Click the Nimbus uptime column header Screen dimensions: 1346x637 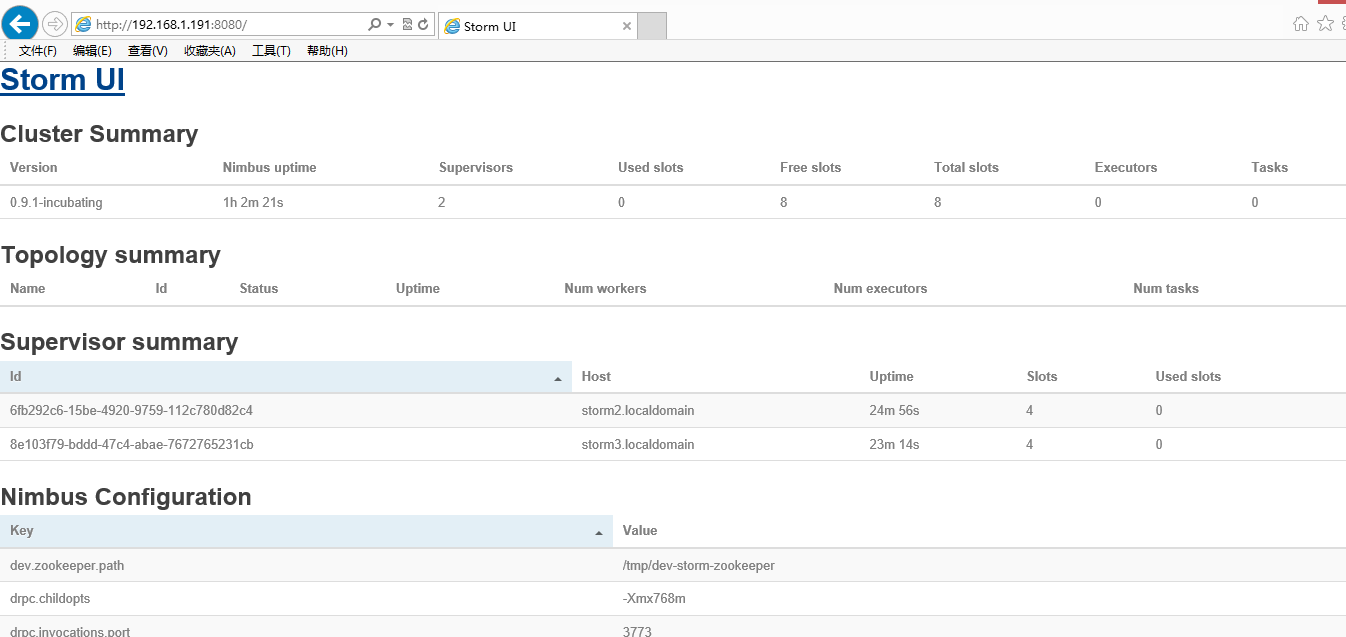(269, 167)
